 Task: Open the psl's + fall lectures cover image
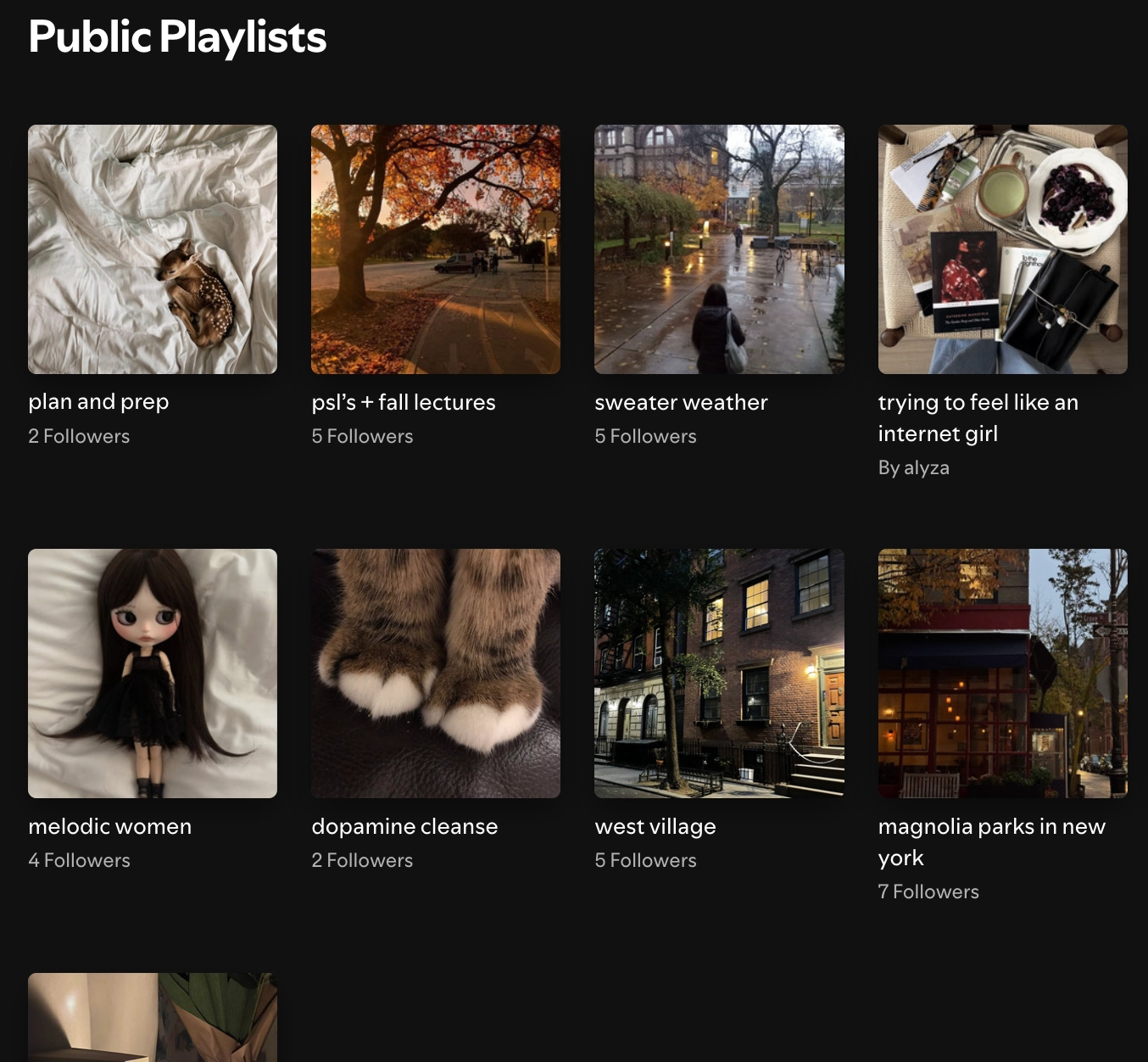pos(436,249)
